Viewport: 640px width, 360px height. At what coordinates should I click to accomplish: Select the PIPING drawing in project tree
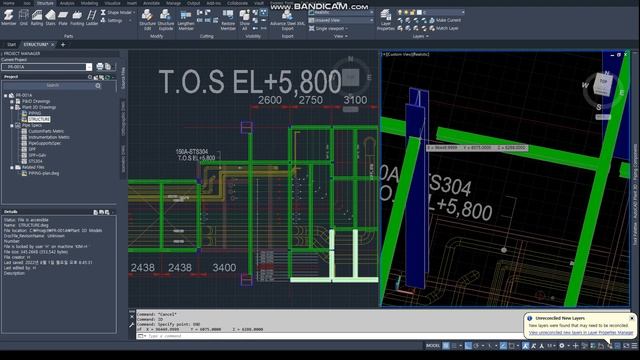[35, 113]
